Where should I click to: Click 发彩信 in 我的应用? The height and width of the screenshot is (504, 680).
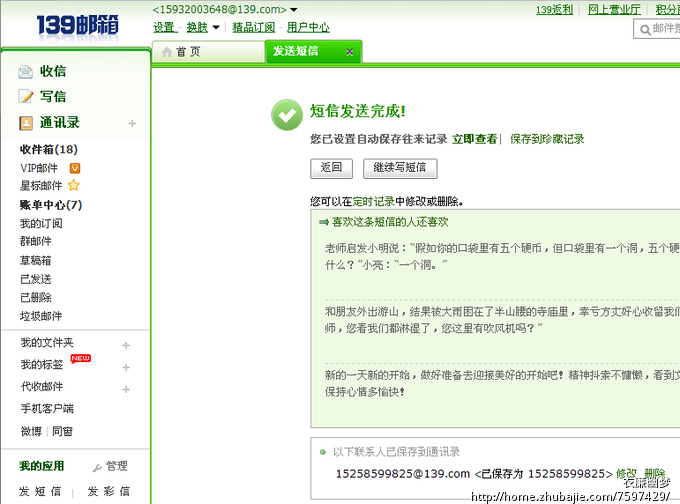[x=109, y=491]
